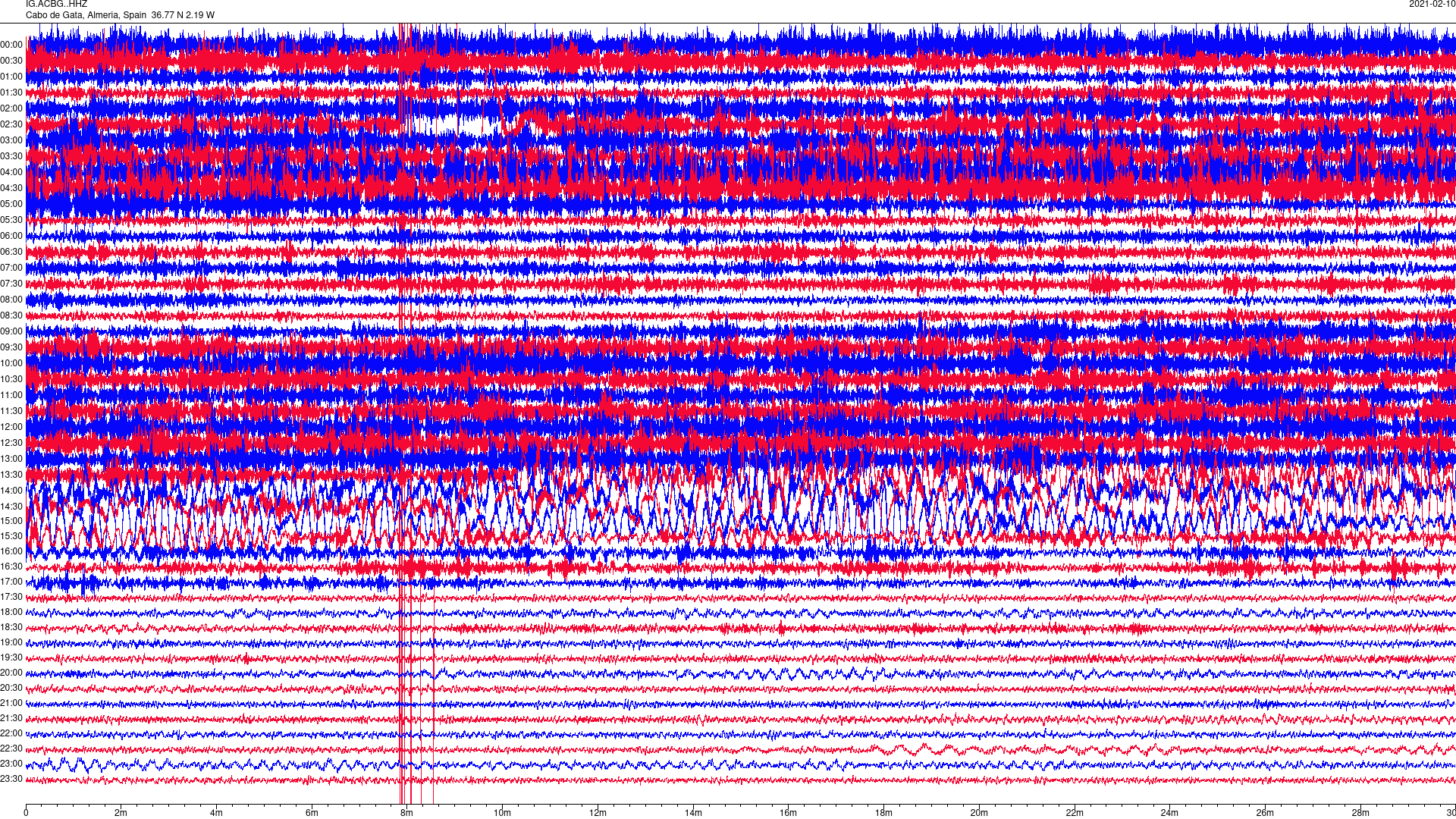Viewport: 1456px width, 819px height.
Task: Click the 2m tick on the time axis
Action: pos(121,813)
